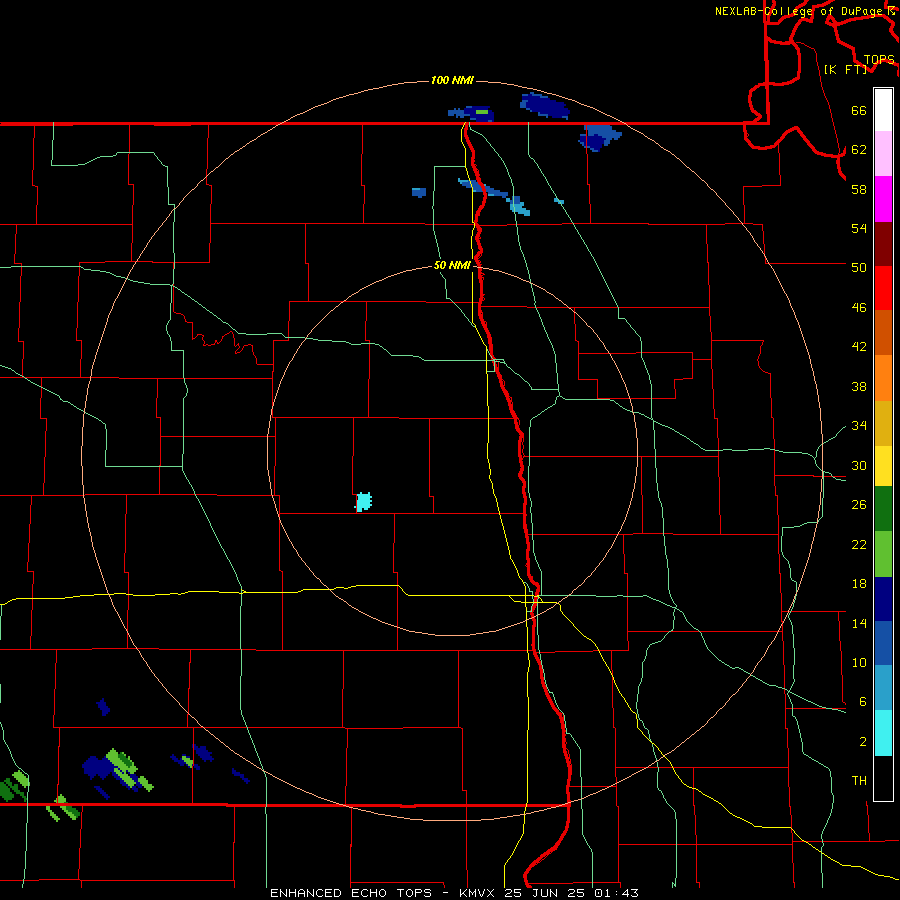
Task: Click the navy blue legend swatch
Action: point(883,599)
